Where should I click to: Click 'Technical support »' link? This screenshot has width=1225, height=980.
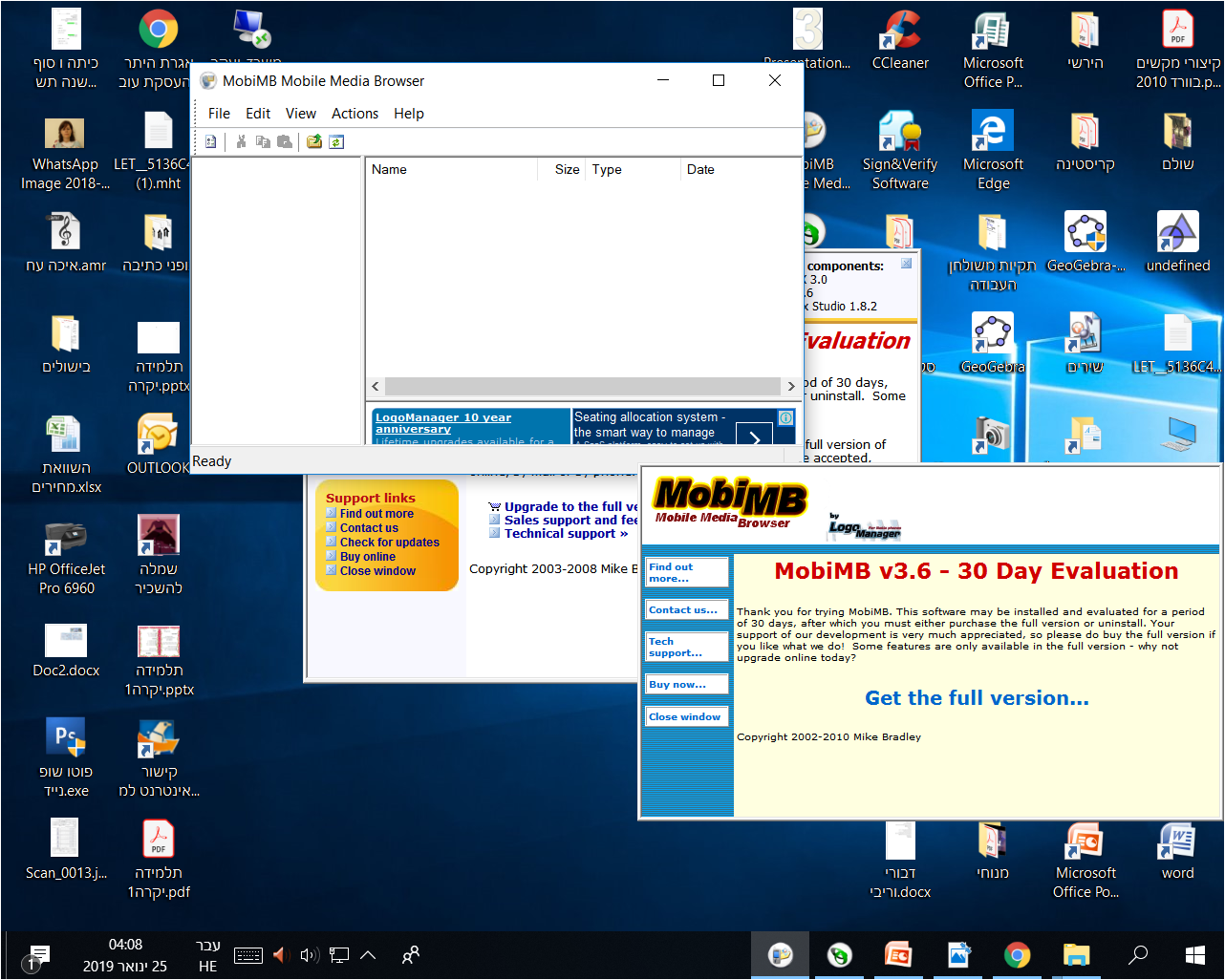[566, 534]
